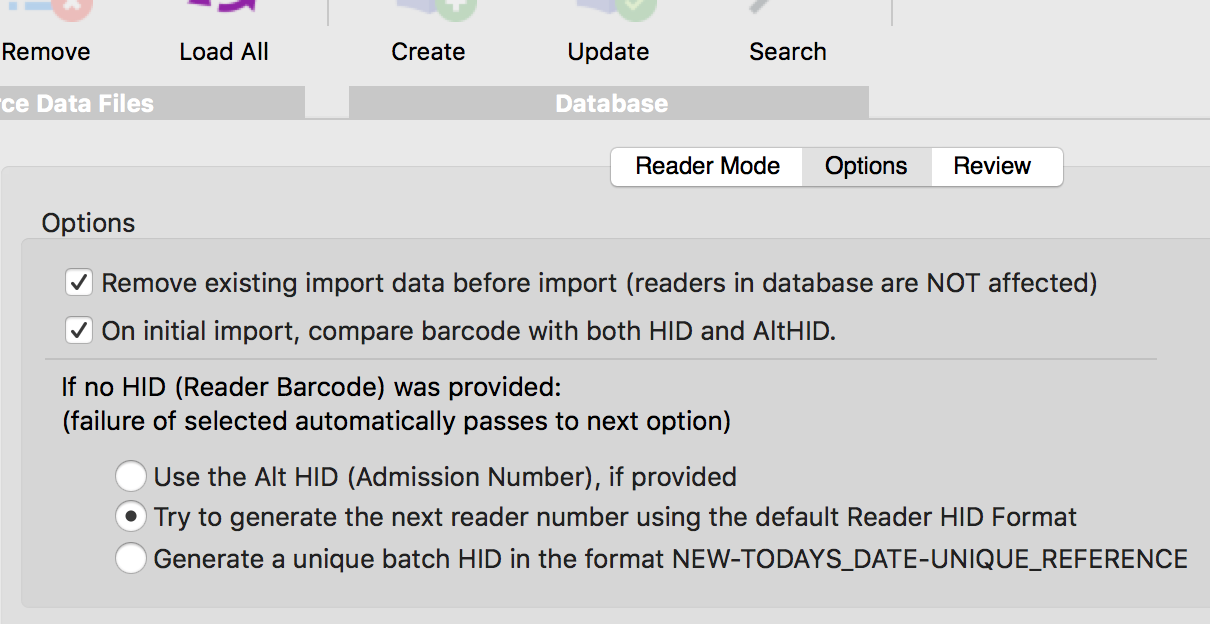The width and height of the screenshot is (1210, 624).
Task: Click the purple Load All icon
Action: [224, 8]
